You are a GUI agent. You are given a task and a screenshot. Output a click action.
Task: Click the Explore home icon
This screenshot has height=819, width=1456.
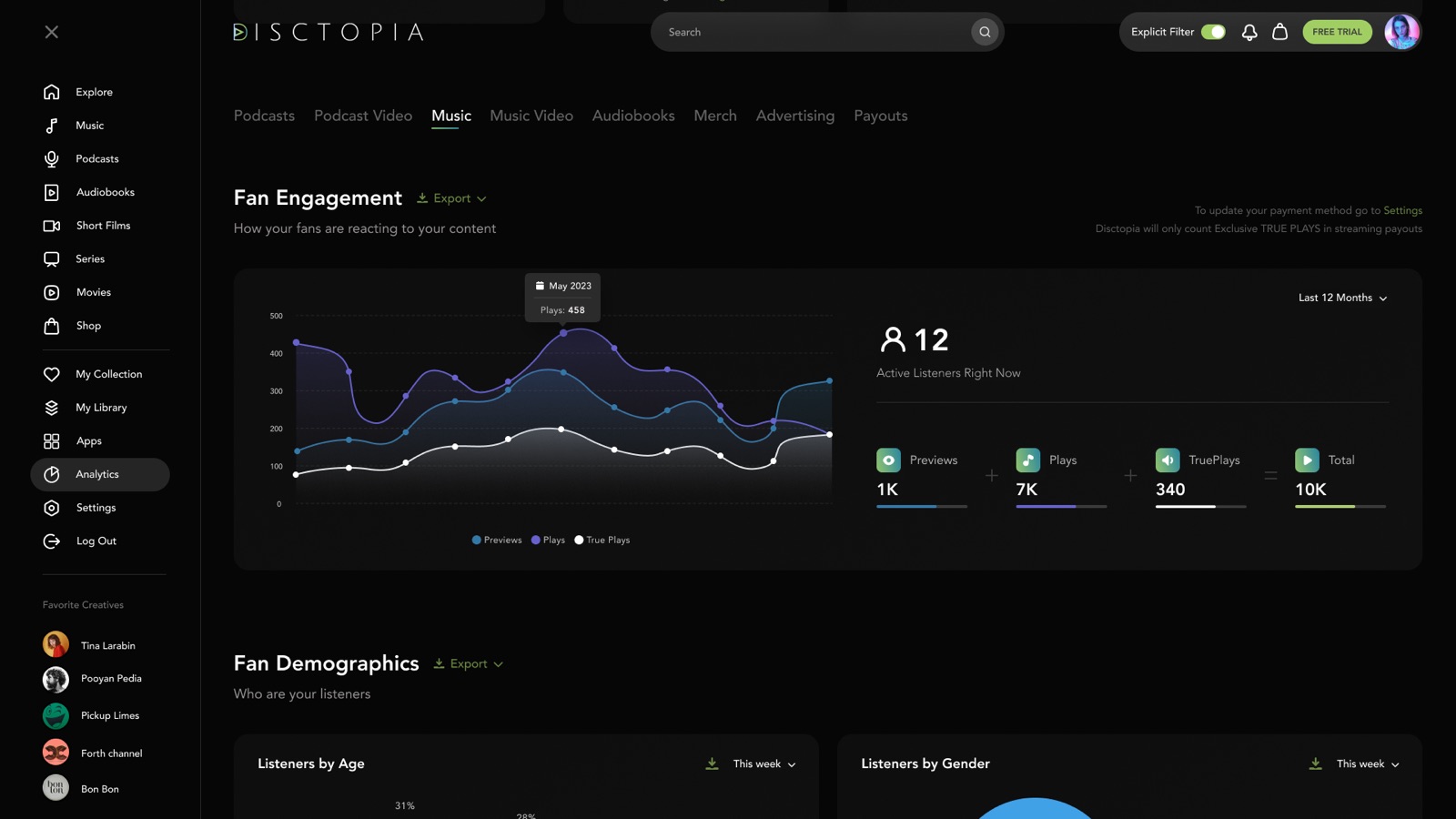pyautogui.click(x=52, y=92)
